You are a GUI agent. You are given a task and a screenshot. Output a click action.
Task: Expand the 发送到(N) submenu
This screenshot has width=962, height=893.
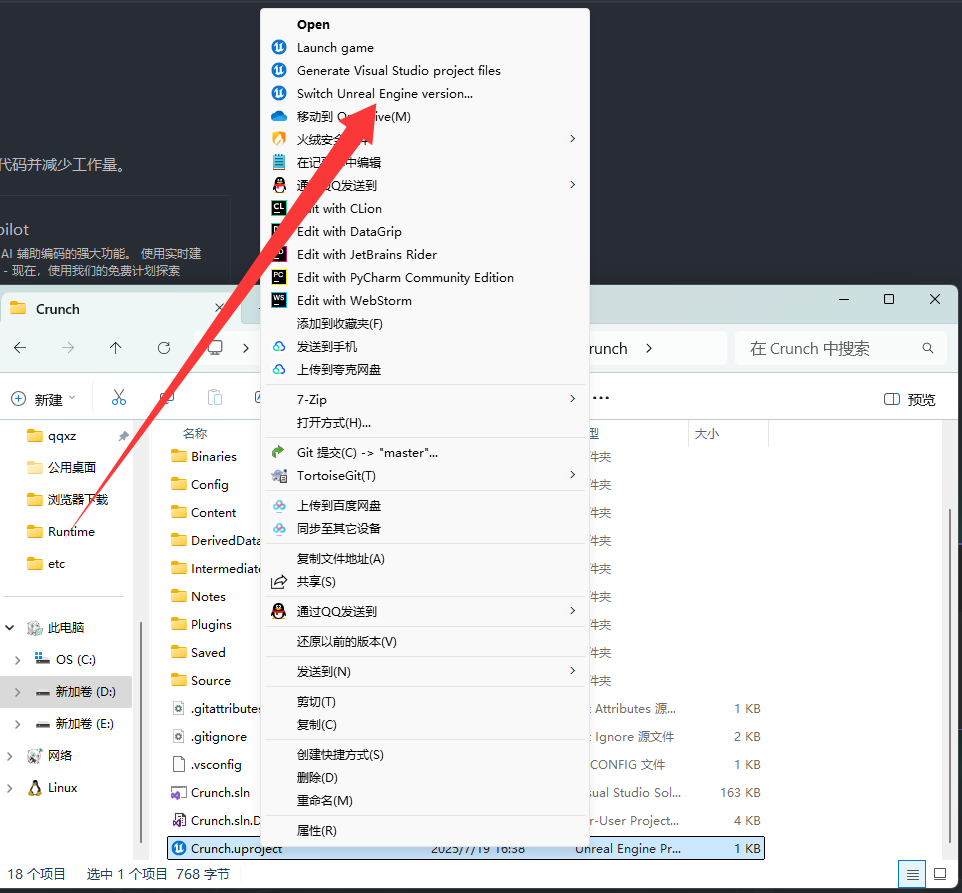tap(572, 670)
